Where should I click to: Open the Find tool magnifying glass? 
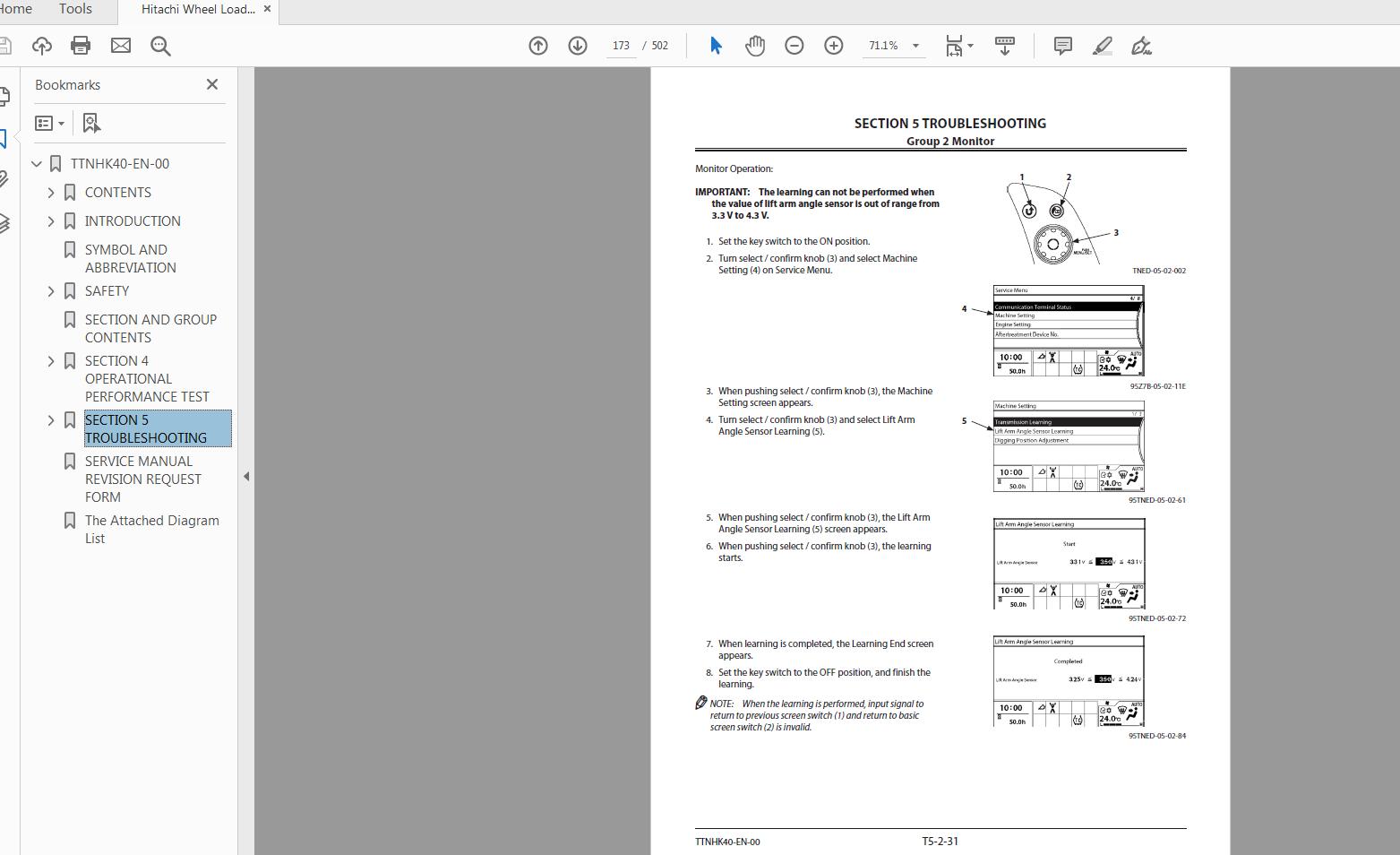[x=160, y=45]
